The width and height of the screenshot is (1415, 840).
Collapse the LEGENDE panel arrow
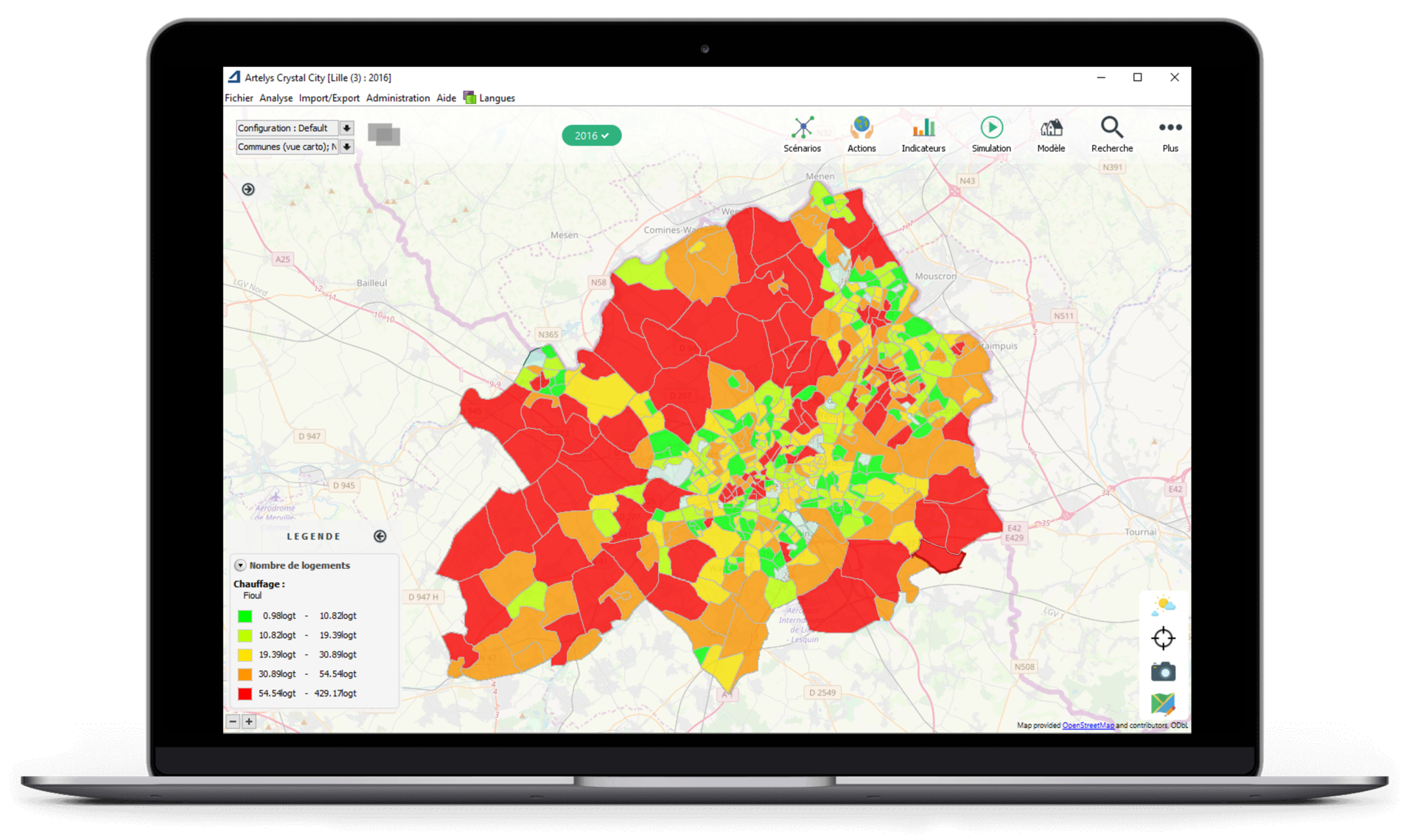click(380, 536)
